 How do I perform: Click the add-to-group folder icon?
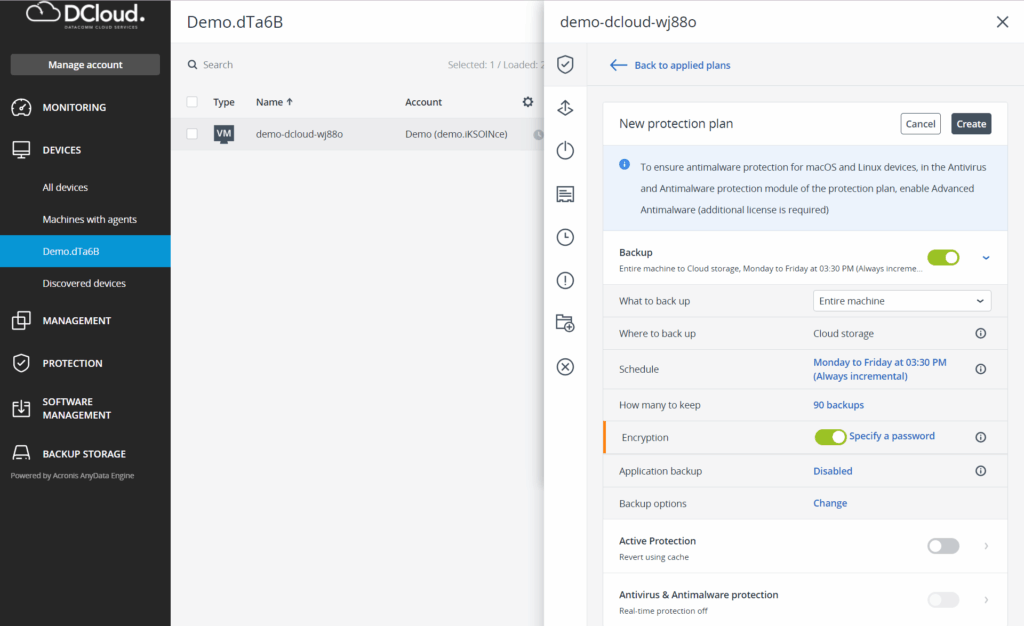click(565, 323)
